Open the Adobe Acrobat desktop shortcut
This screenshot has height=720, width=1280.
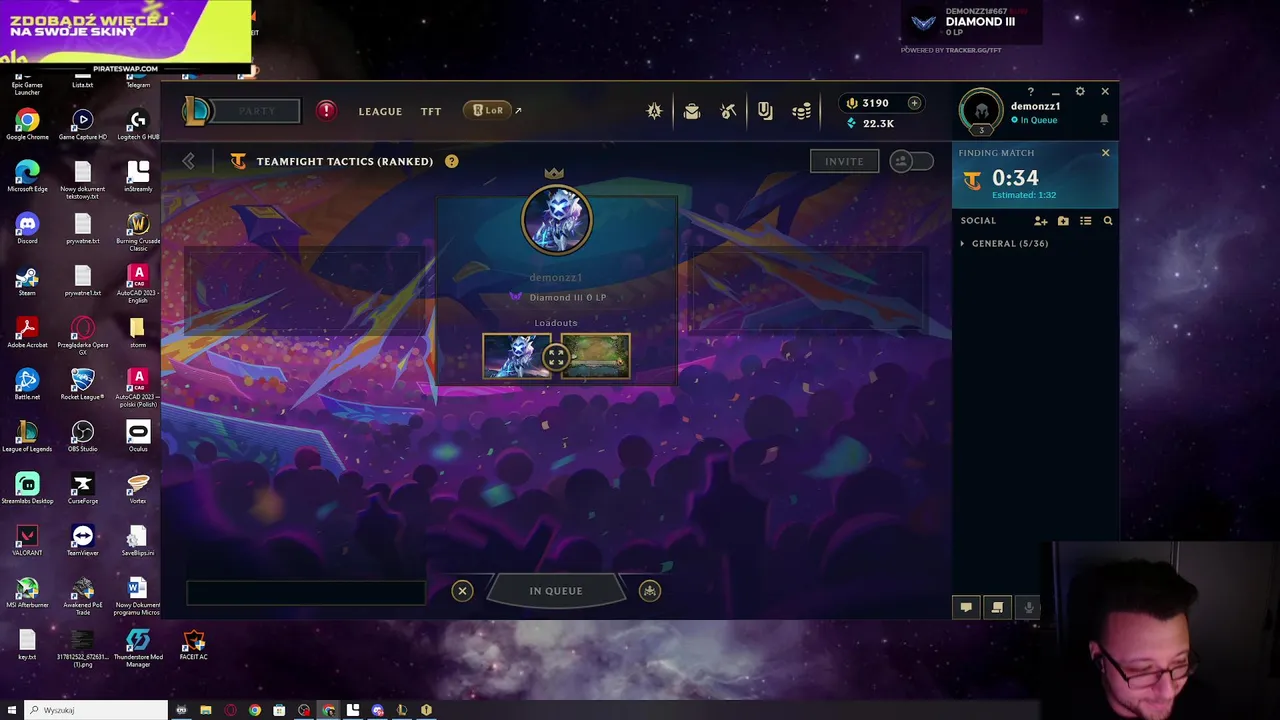(27, 331)
